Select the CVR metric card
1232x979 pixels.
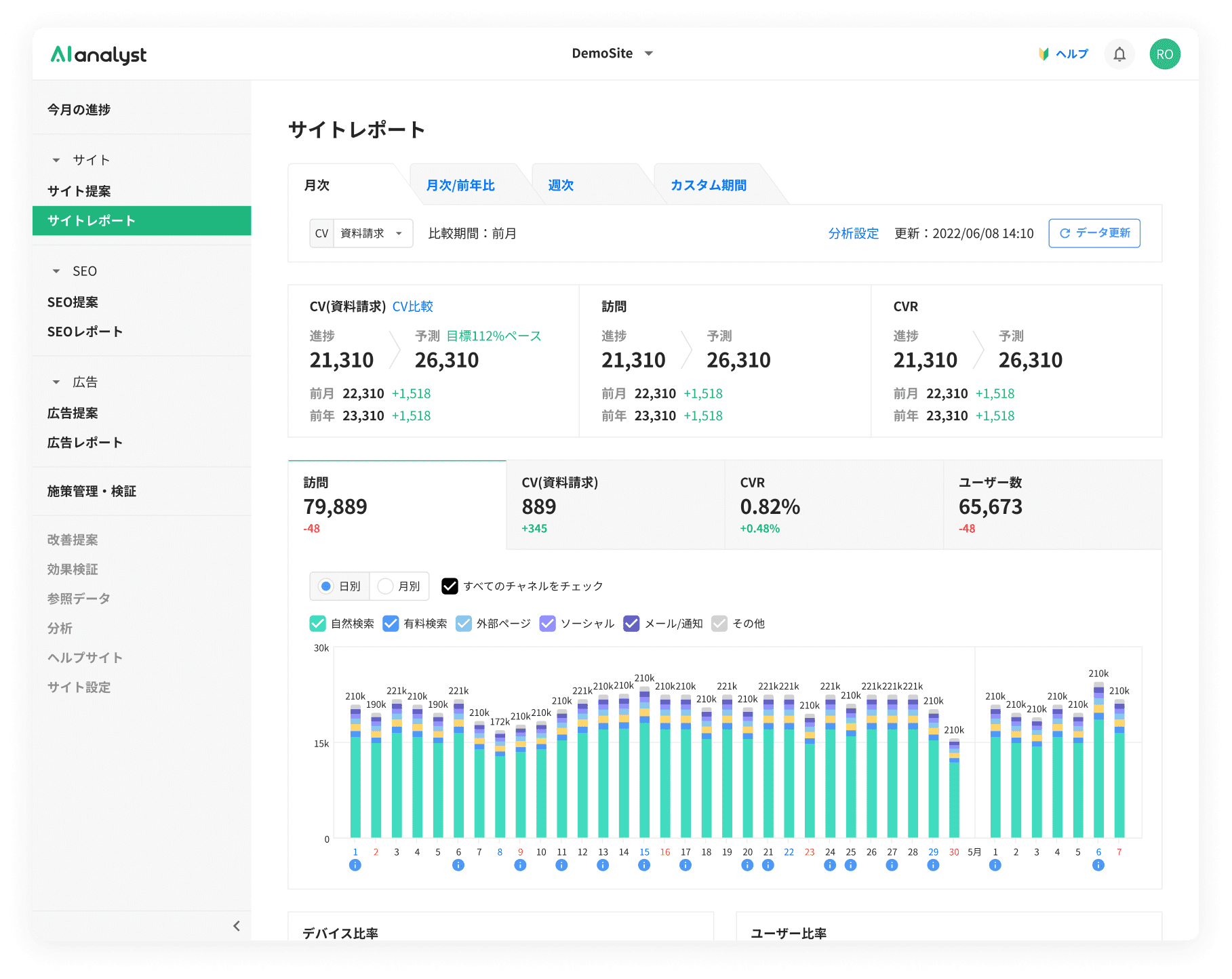pyautogui.click(x=833, y=505)
